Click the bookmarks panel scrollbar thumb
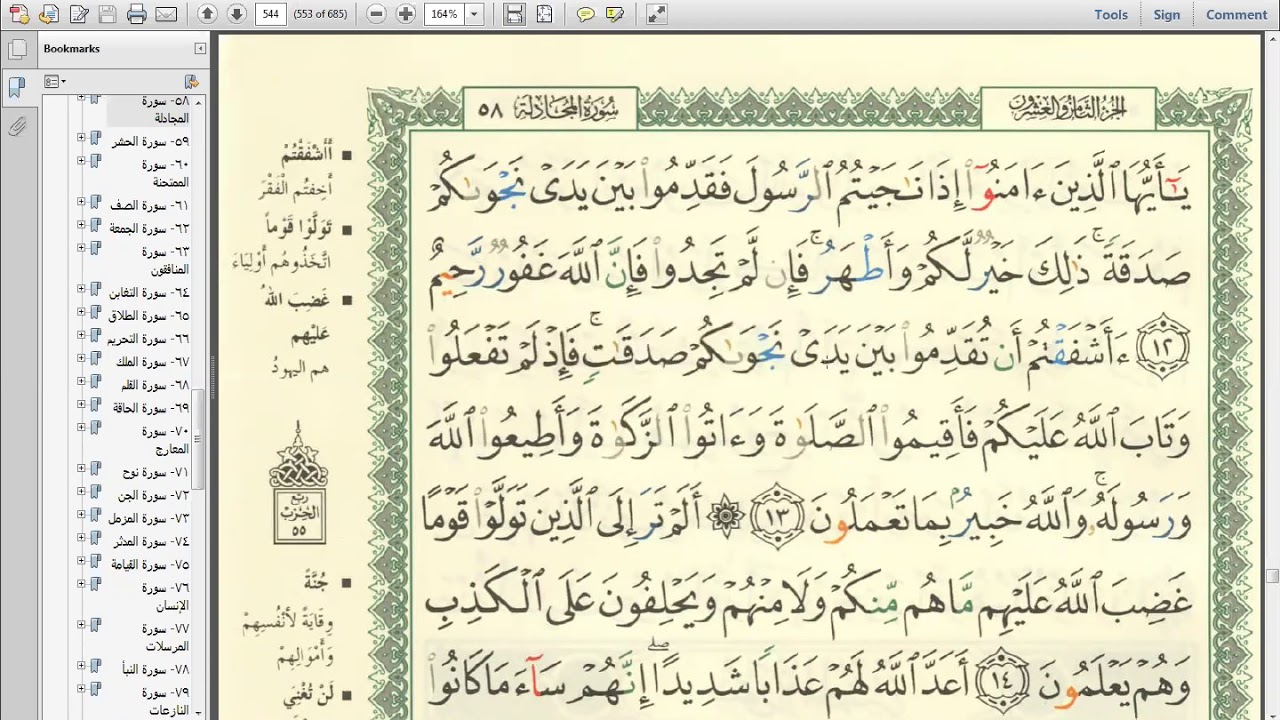The image size is (1280, 720). pos(198,439)
